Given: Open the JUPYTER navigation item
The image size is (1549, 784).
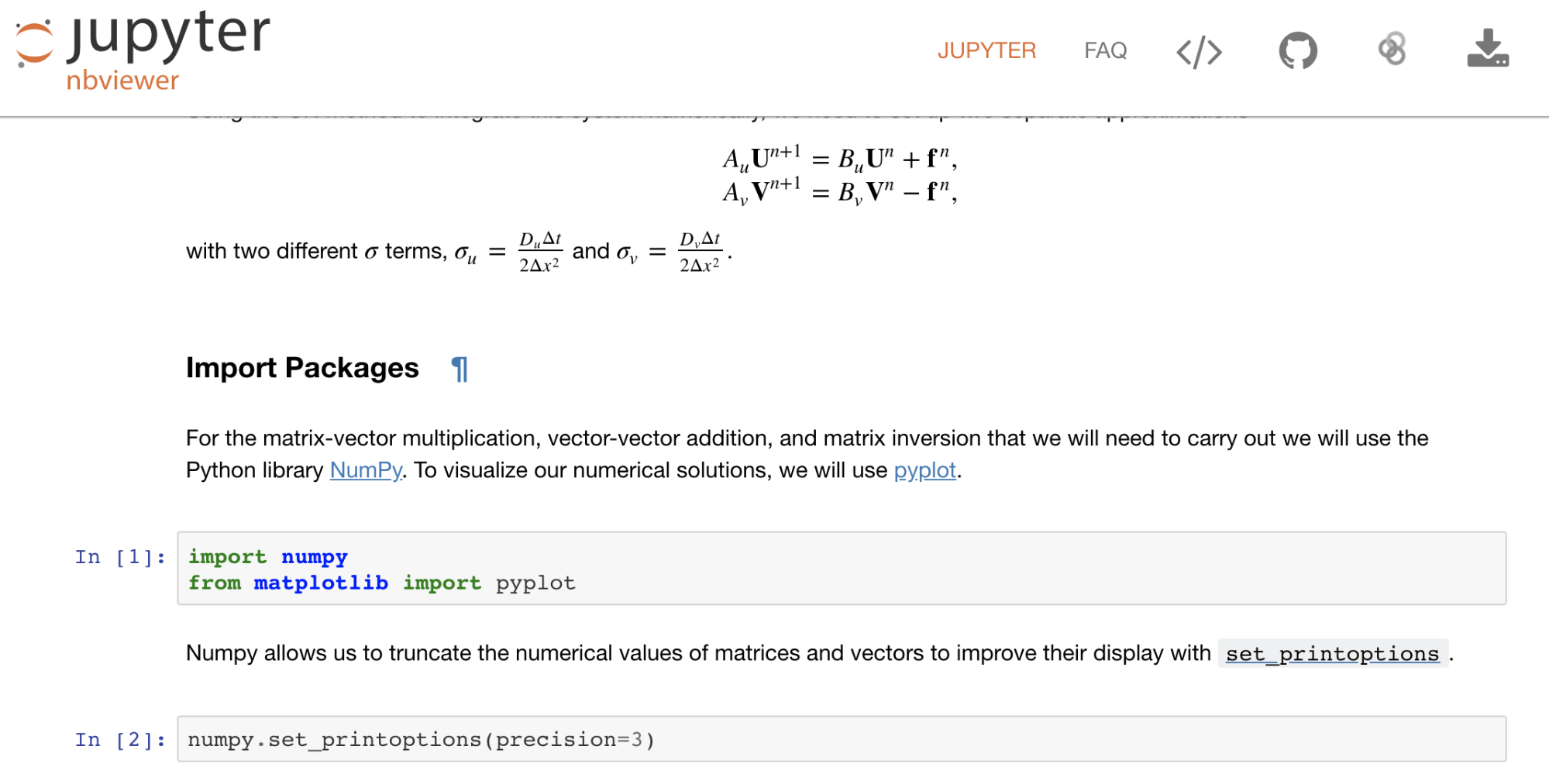Looking at the screenshot, I should 986,51.
